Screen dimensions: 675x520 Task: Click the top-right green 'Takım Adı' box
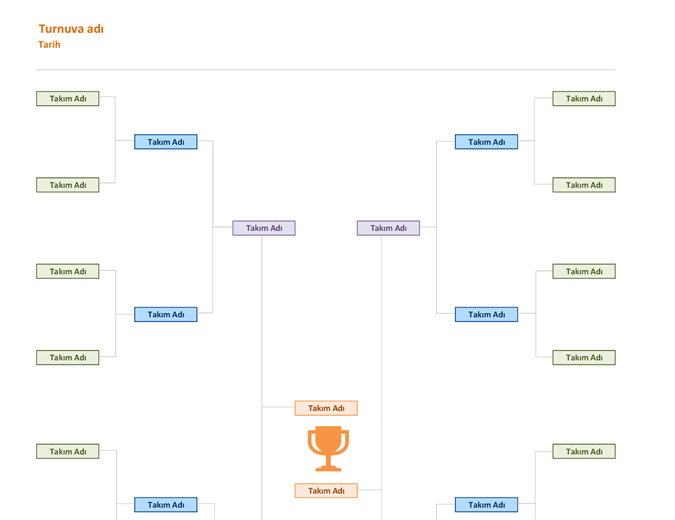pyautogui.click(x=584, y=99)
